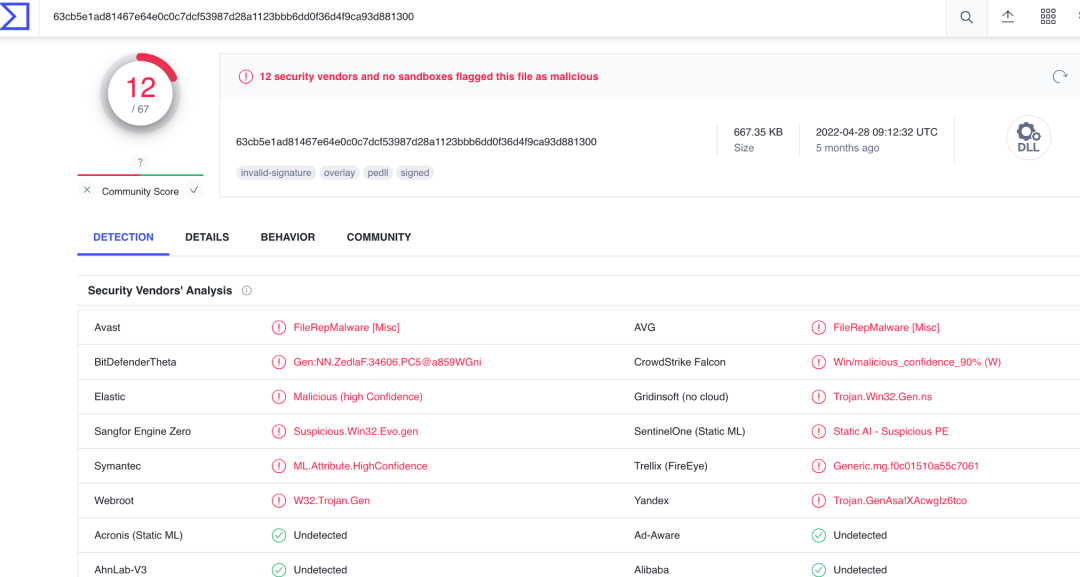Click Malicious (high Confidence) result

pos(358,397)
